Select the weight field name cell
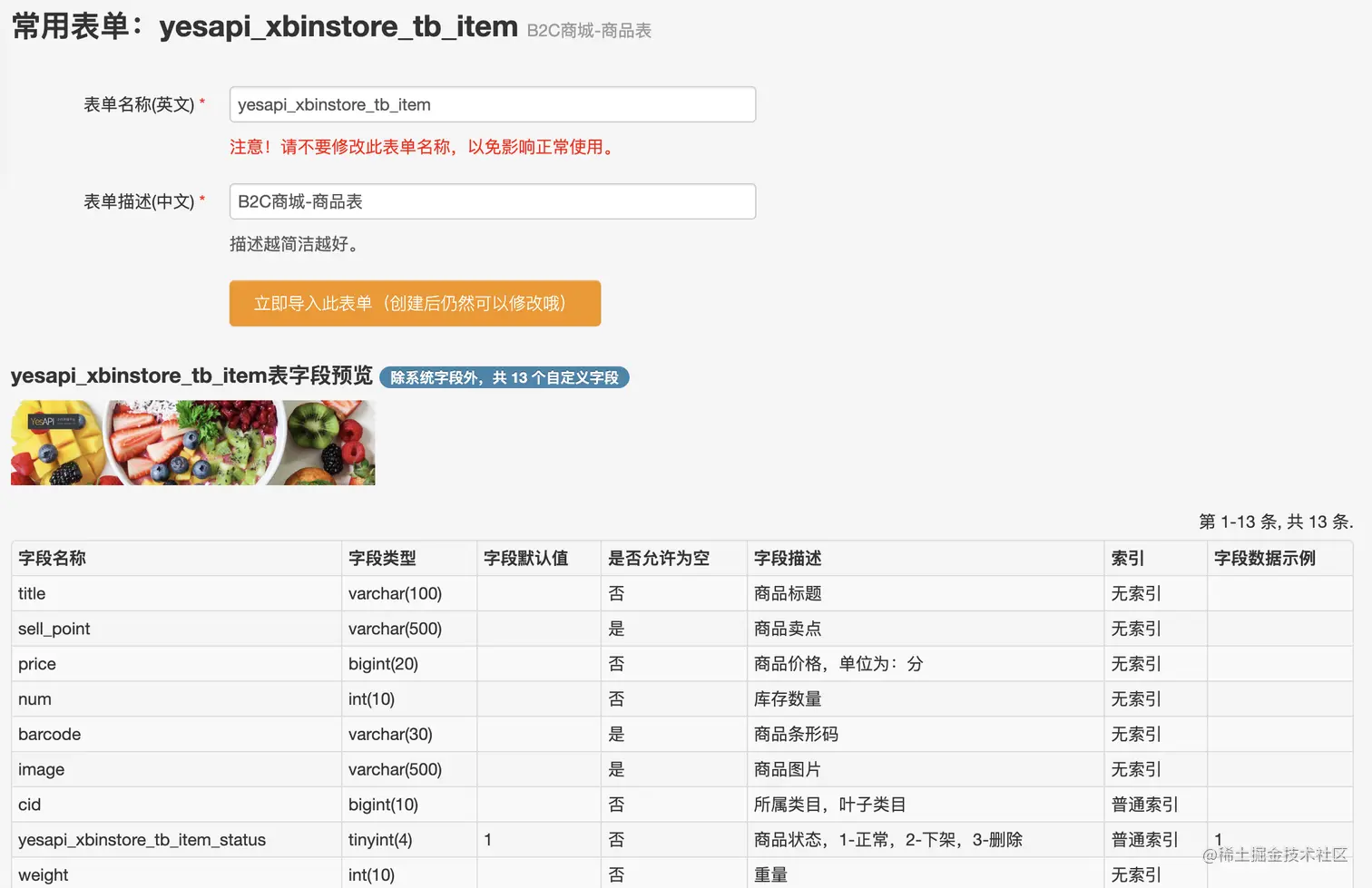This screenshot has height=888, width=1372. pyautogui.click(x=177, y=873)
